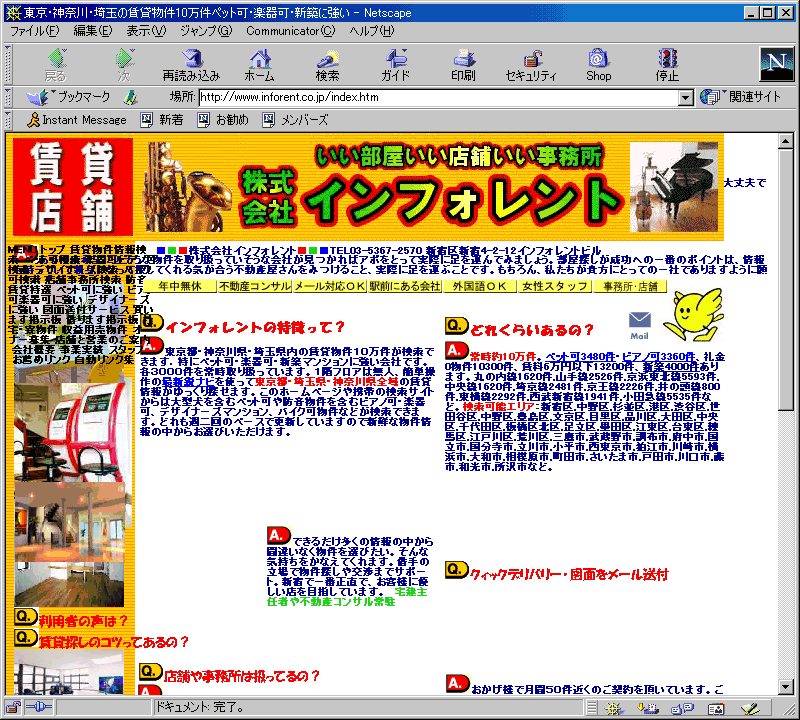Click the page location proxy icon beside 場所
Screen dimensions: 800x720
click(x=131, y=97)
